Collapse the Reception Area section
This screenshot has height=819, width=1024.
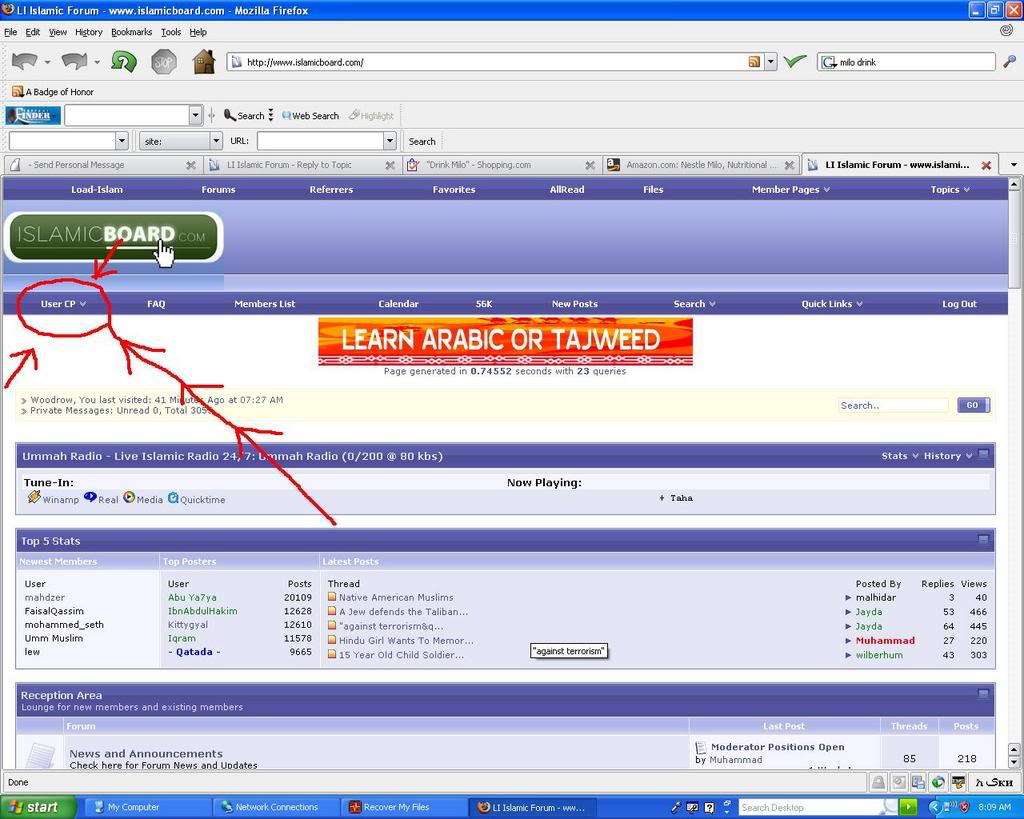click(x=983, y=694)
